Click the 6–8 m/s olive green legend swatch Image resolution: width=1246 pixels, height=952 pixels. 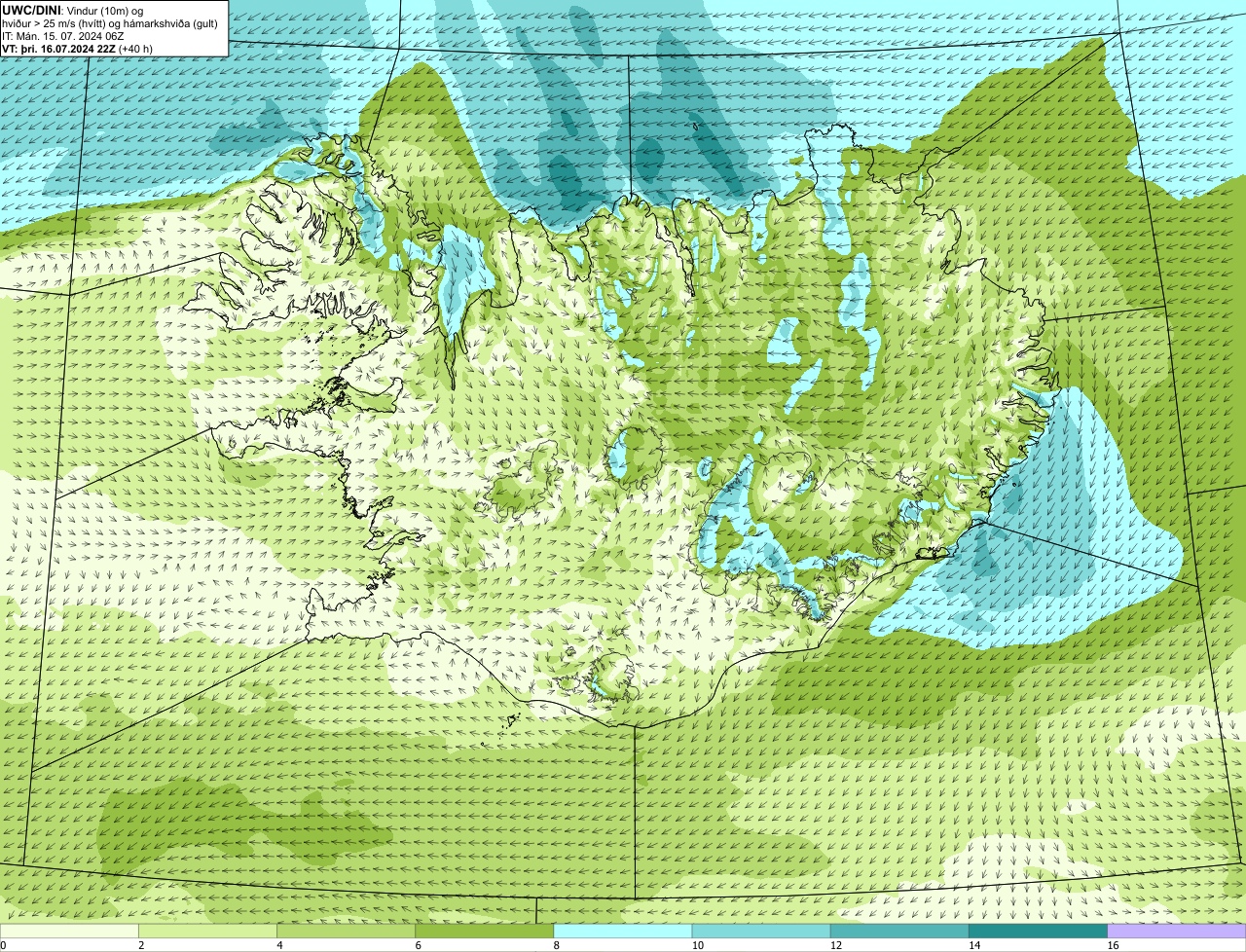pyautogui.click(x=484, y=932)
